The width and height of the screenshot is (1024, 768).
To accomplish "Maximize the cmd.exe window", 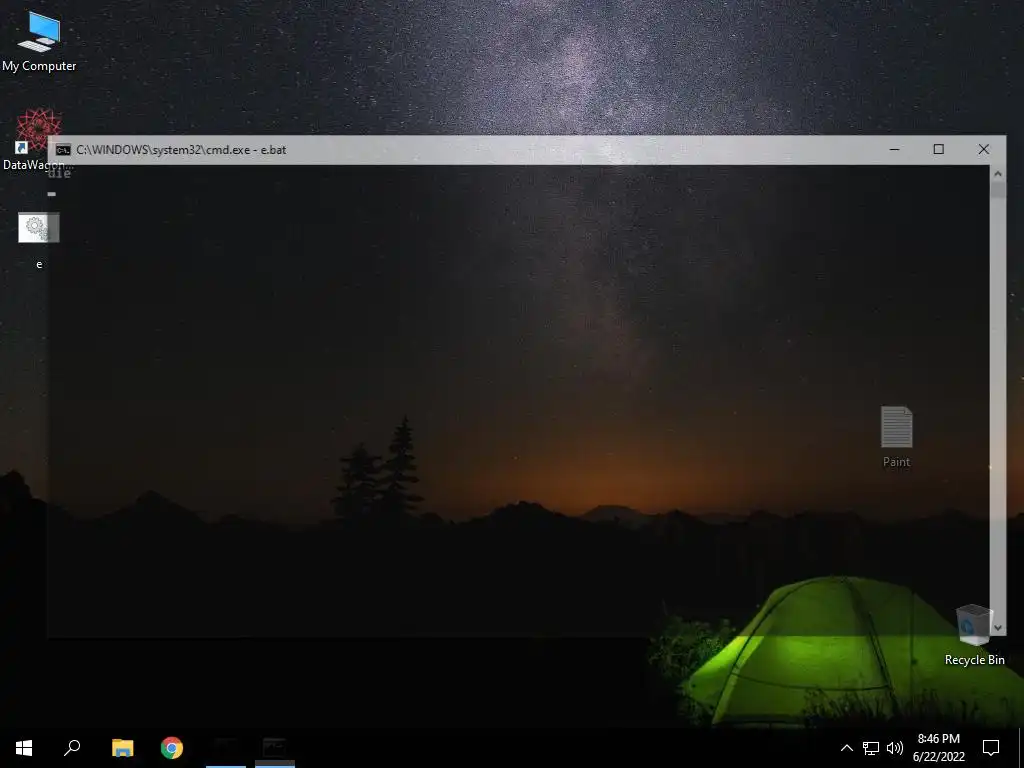I will coord(938,150).
